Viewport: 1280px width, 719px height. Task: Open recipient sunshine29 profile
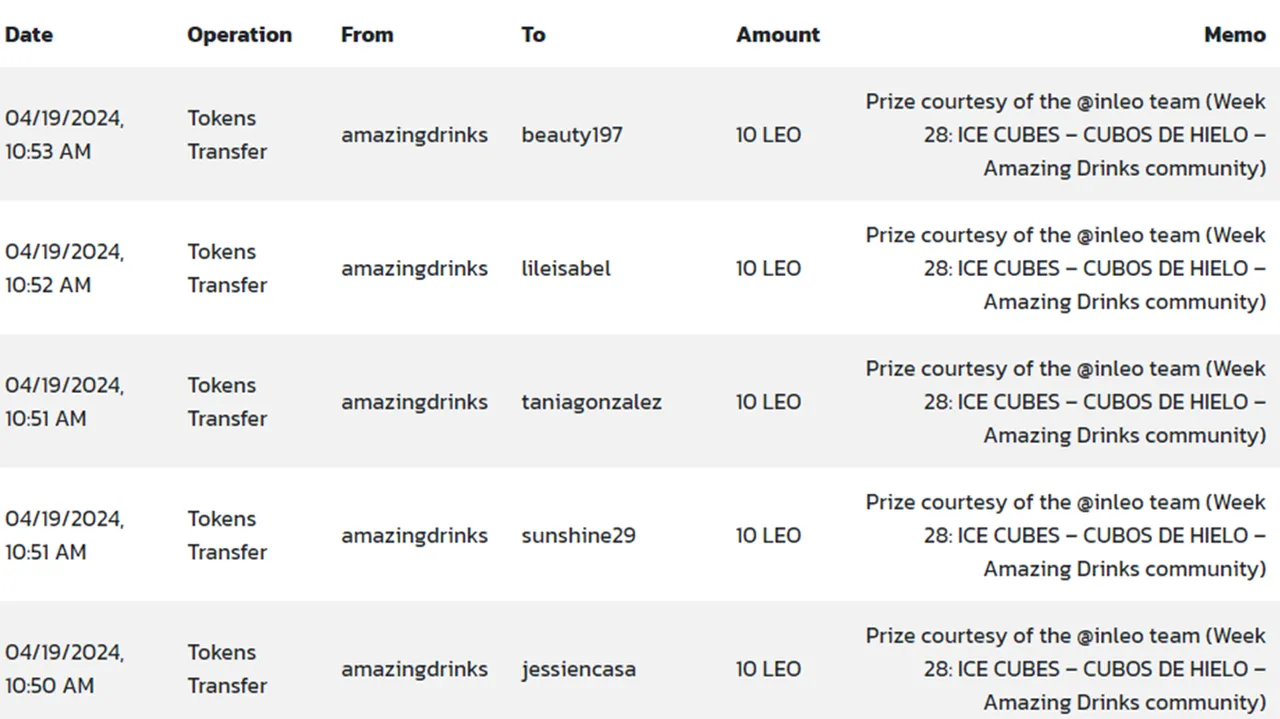578,535
